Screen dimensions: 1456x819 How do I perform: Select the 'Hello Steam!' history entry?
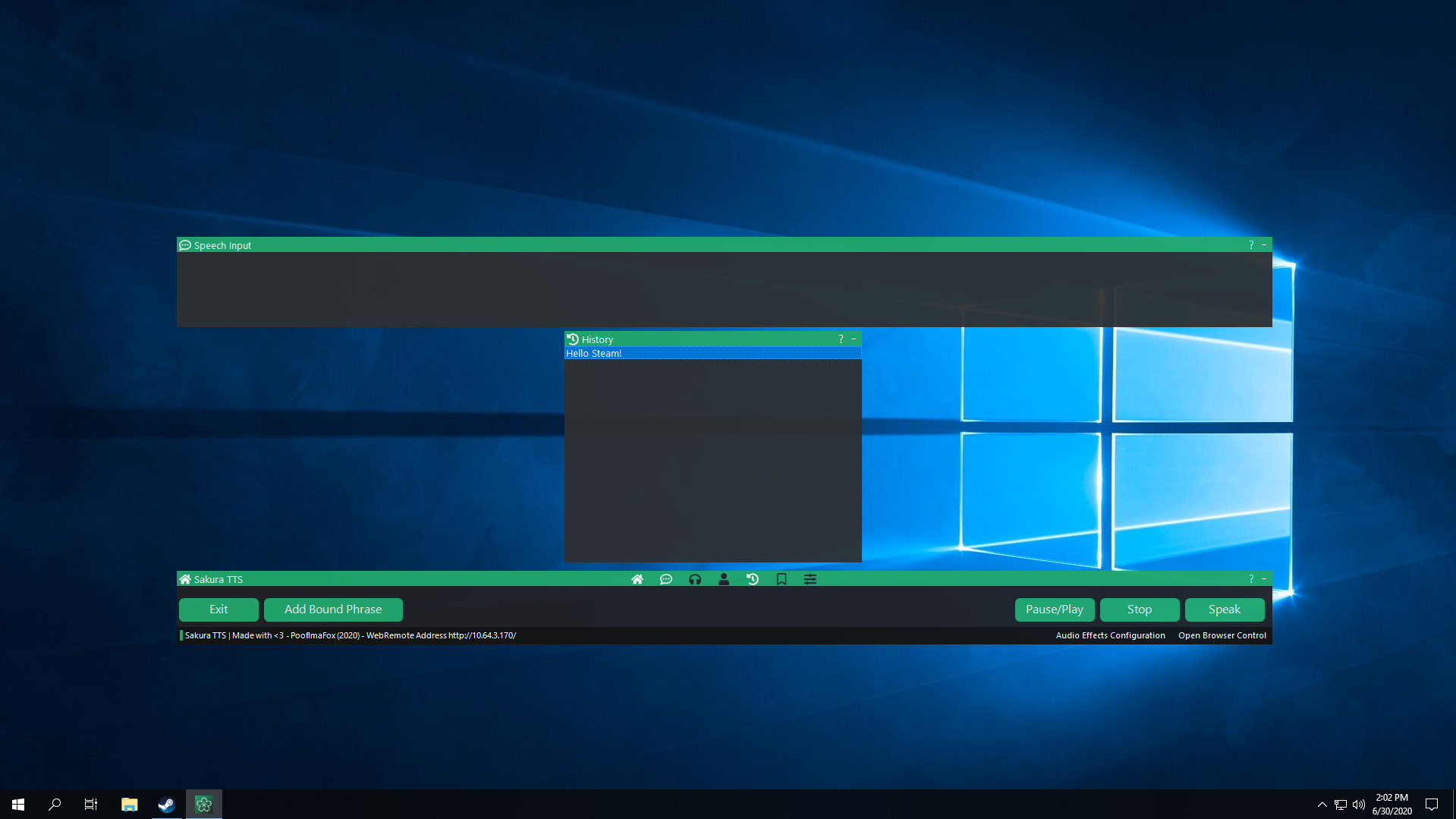[712, 354]
